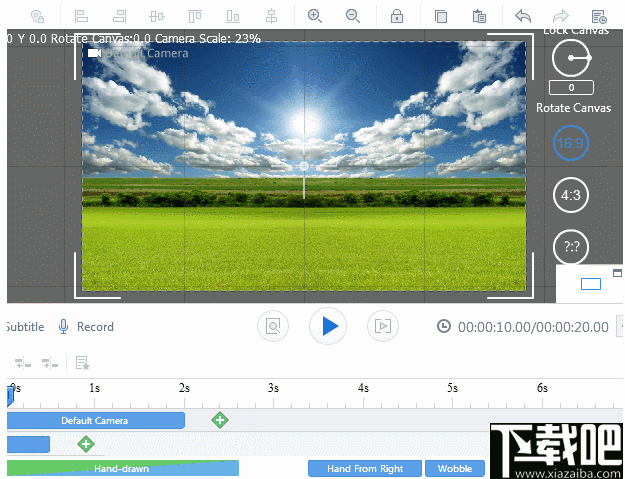Click play-from-current-frame button

click(383, 326)
